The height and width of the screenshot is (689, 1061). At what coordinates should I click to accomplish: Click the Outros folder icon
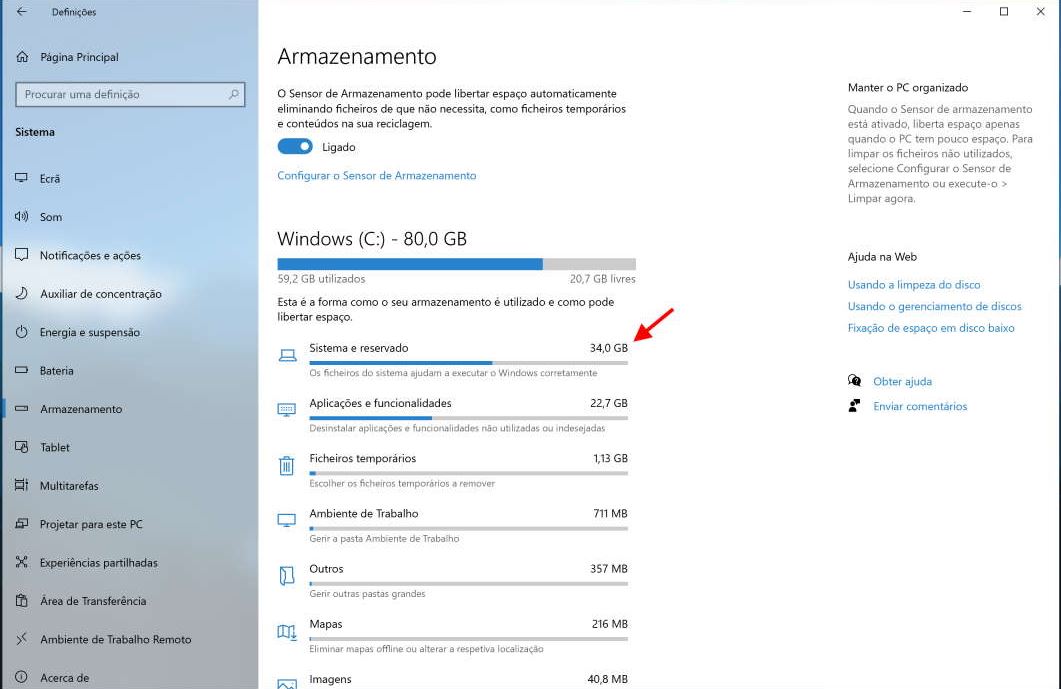pyautogui.click(x=287, y=575)
